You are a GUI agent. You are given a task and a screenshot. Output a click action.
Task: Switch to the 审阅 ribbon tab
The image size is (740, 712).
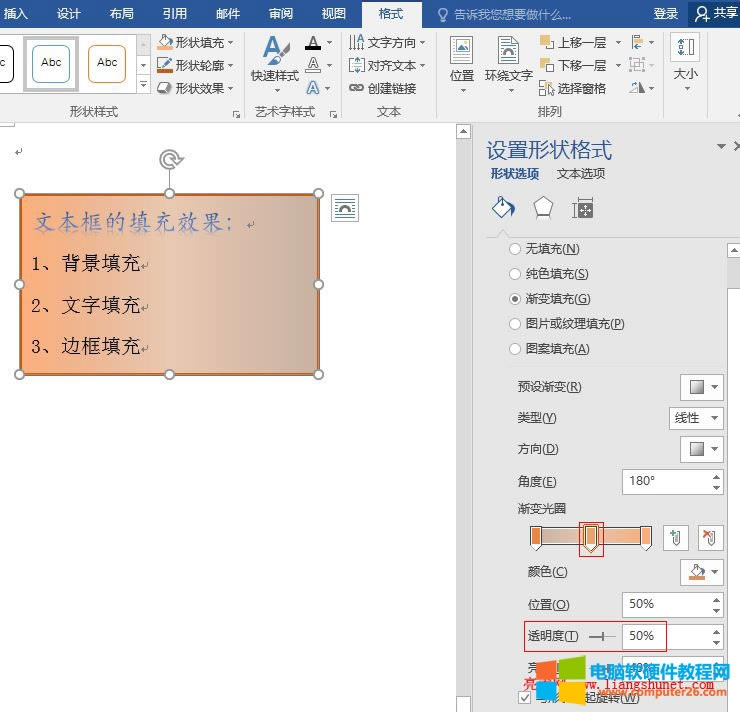click(x=281, y=14)
